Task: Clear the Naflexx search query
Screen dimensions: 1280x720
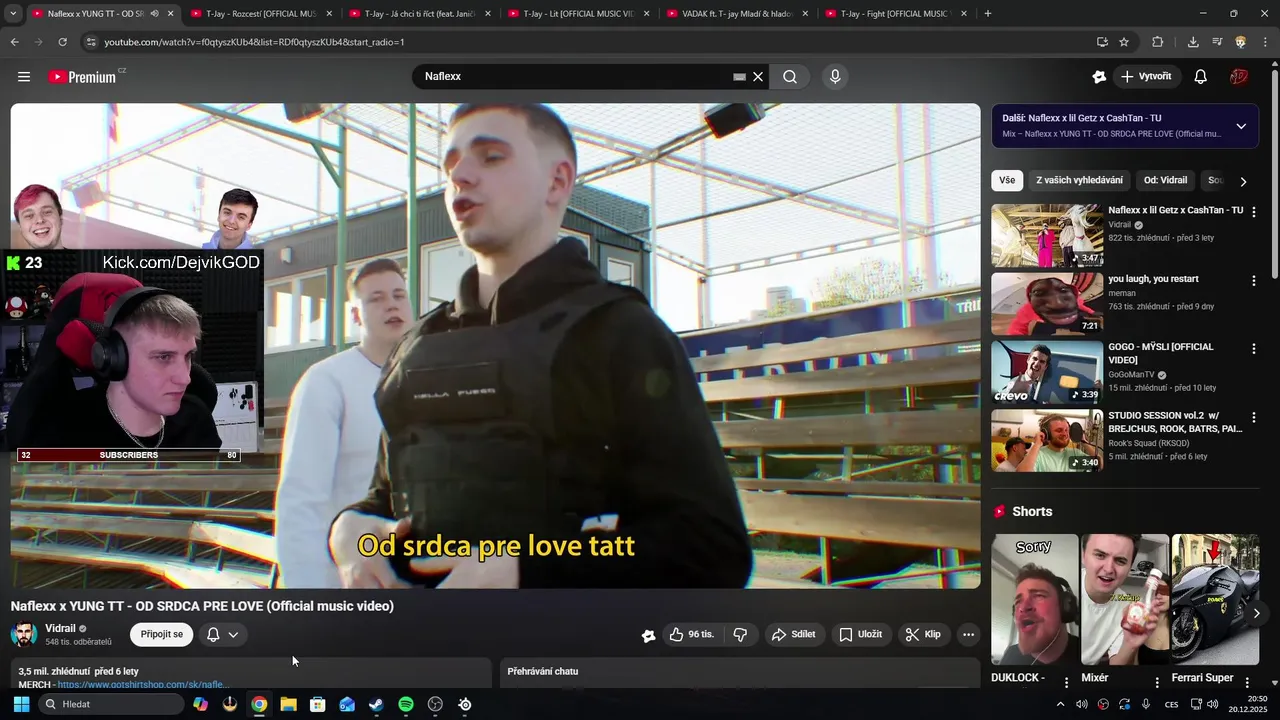Action: [758, 77]
